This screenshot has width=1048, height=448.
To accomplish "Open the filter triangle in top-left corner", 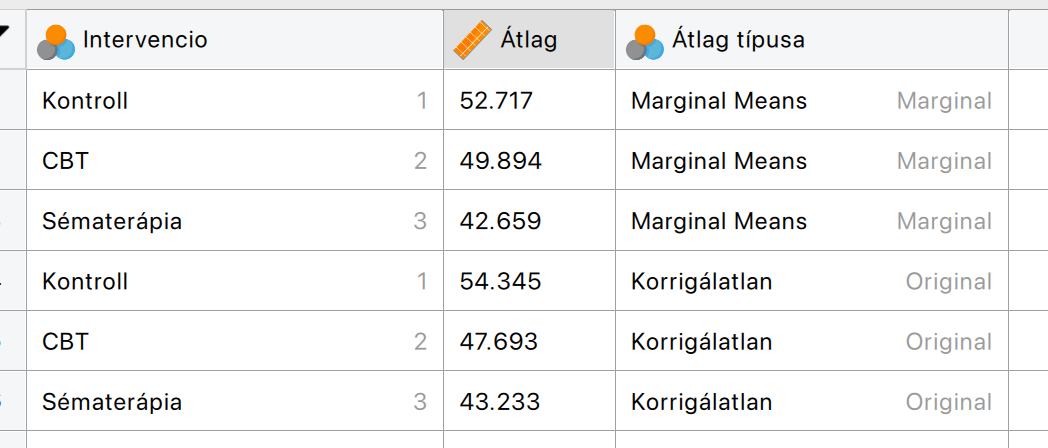I will 6,33.
